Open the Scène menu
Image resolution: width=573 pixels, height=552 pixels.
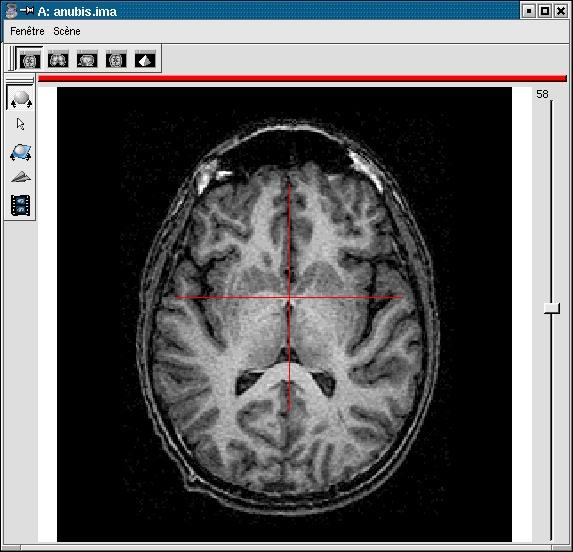pyautogui.click(x=67, y=31)
